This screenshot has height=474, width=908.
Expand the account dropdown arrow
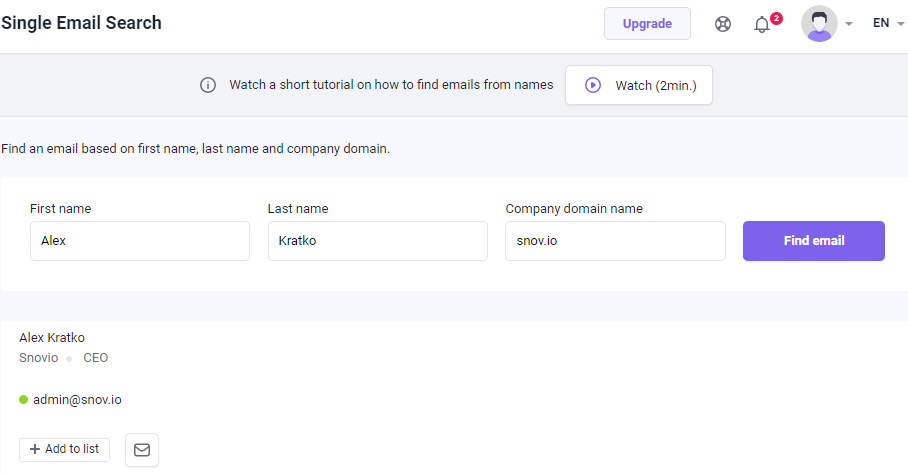849,24
